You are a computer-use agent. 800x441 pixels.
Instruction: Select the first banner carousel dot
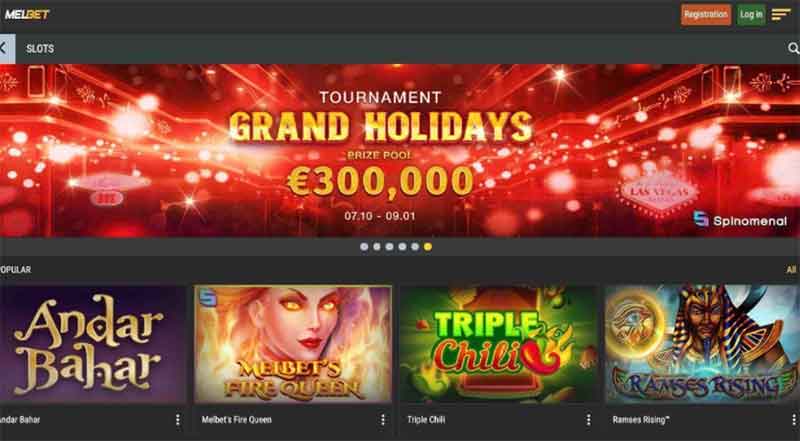364,247
